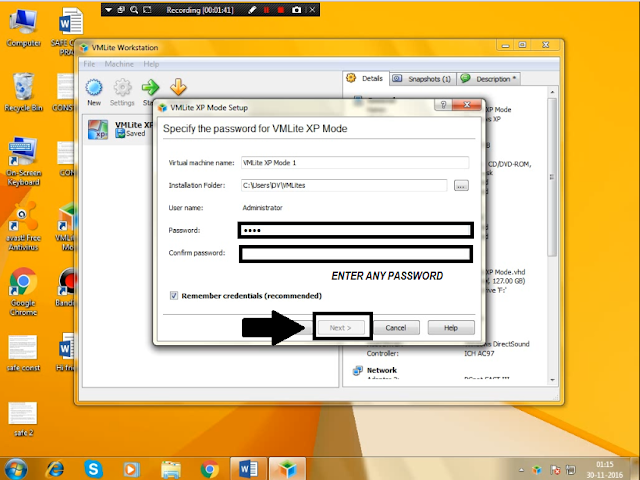Open Google Chrome desktop shortcut
This screenshot has height=480, width=640.
[x=23, y=292]
